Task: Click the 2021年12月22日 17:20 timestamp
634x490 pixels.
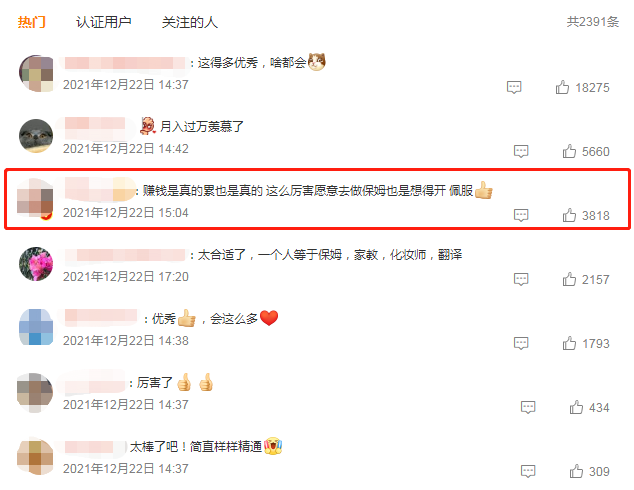Action: tap(126, 277)
